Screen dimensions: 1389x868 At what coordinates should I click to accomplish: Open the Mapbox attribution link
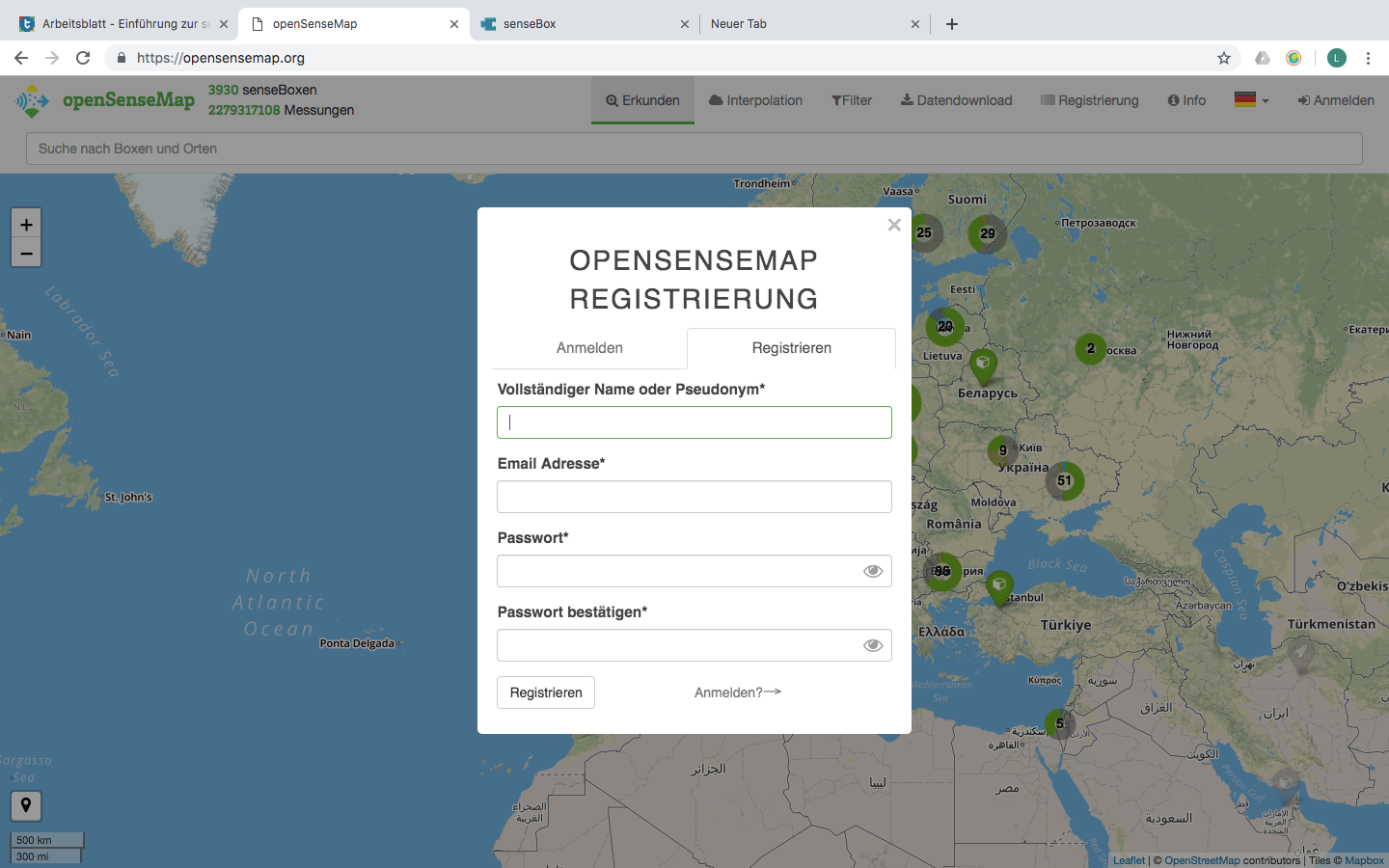pos(1364,860)
